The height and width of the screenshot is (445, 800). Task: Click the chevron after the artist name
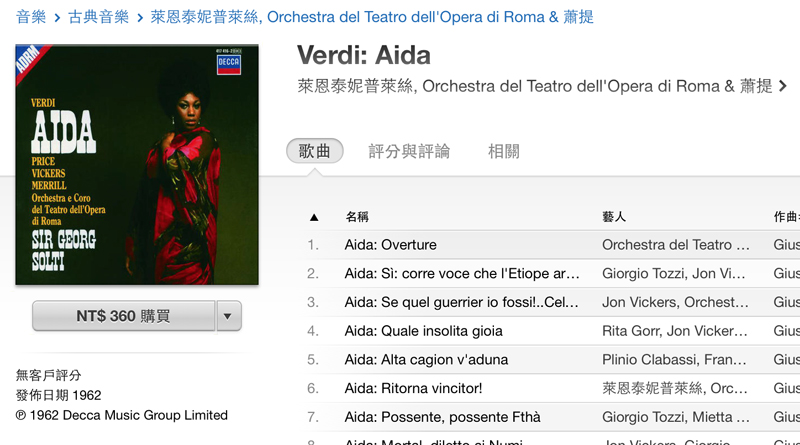[x=783, y=86]
